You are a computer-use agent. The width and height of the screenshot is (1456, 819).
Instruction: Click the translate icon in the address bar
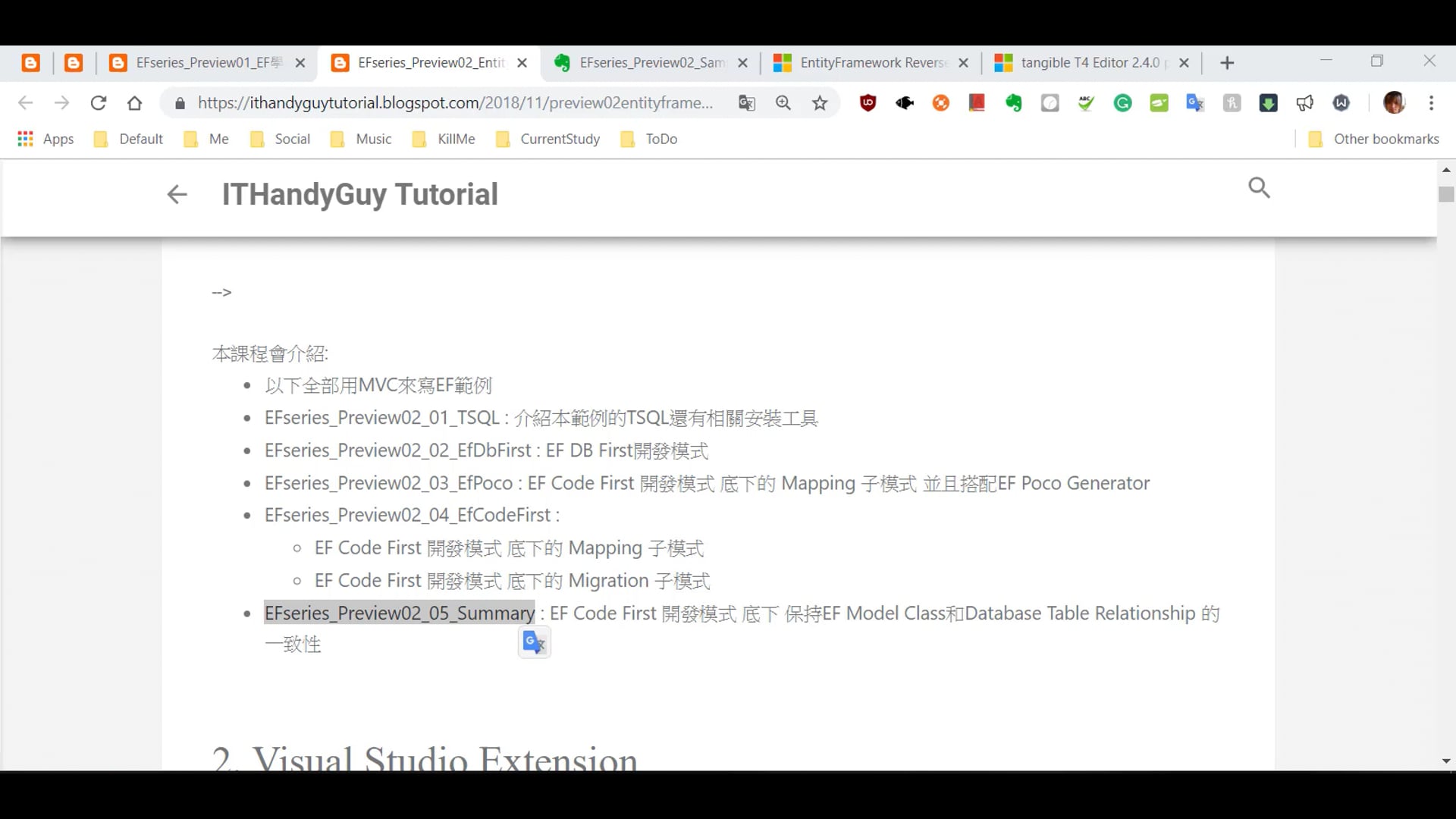pos(747,103)
